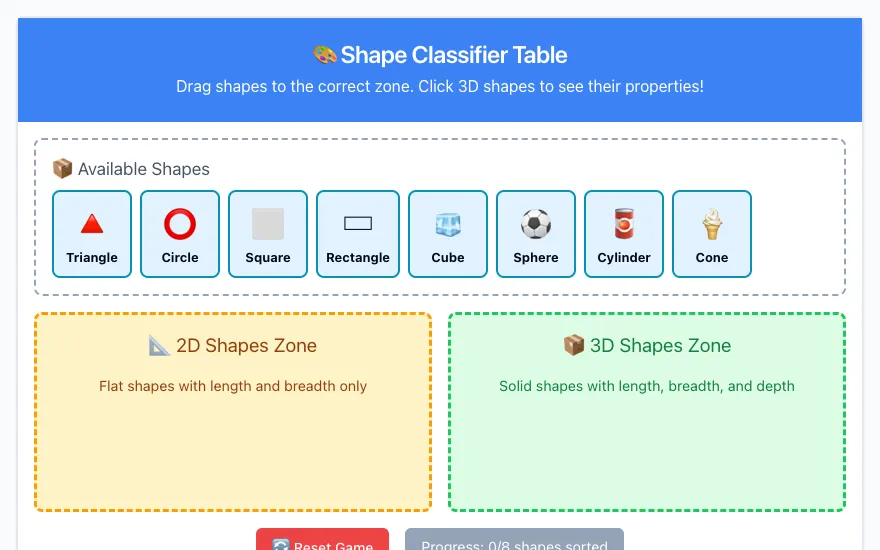This screenshot has width=880, height=550.
Task: Click the Triangle card label
Action: click(92, 258)
